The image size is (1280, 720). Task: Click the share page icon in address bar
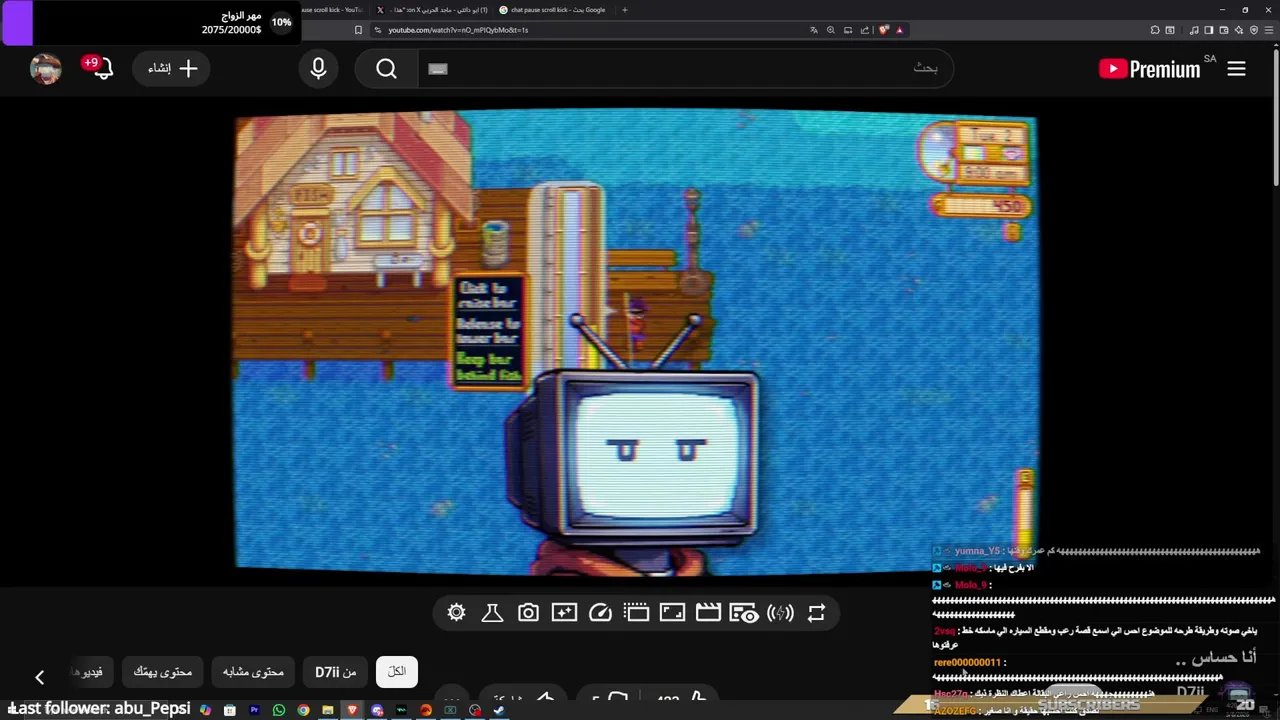(x=865, y=30)
